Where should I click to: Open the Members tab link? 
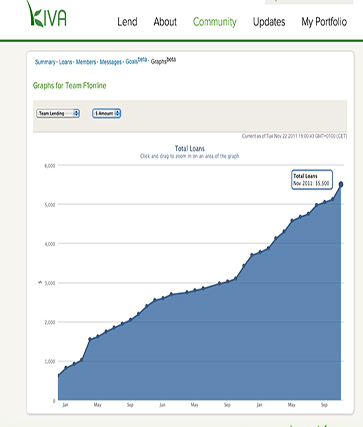(x=86, y=62)
